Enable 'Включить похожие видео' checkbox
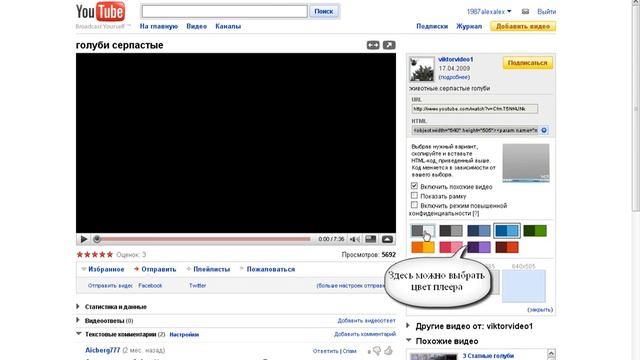The image size is (640, 360). pos(414,186)
